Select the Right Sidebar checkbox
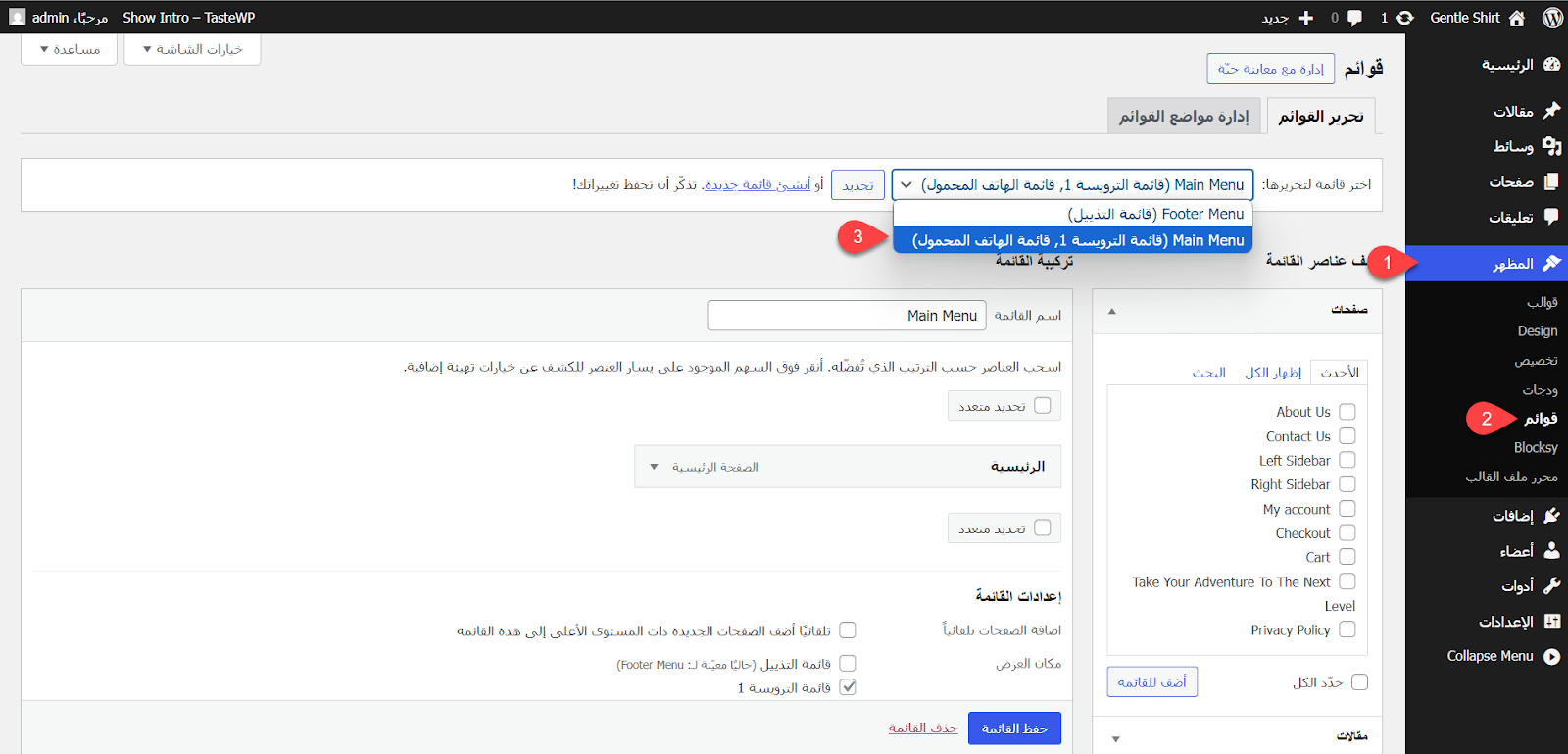This screenshot has height=754, width=1568. point(1347,484)
